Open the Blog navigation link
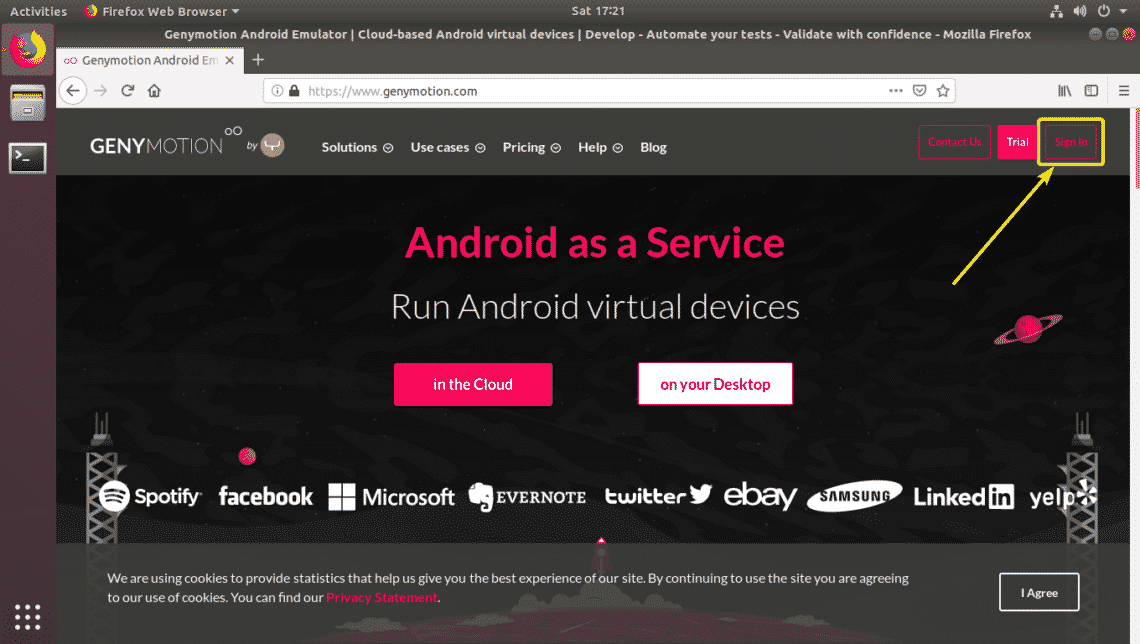Screen dimensions: 1140x644 (x=653, y=147)
